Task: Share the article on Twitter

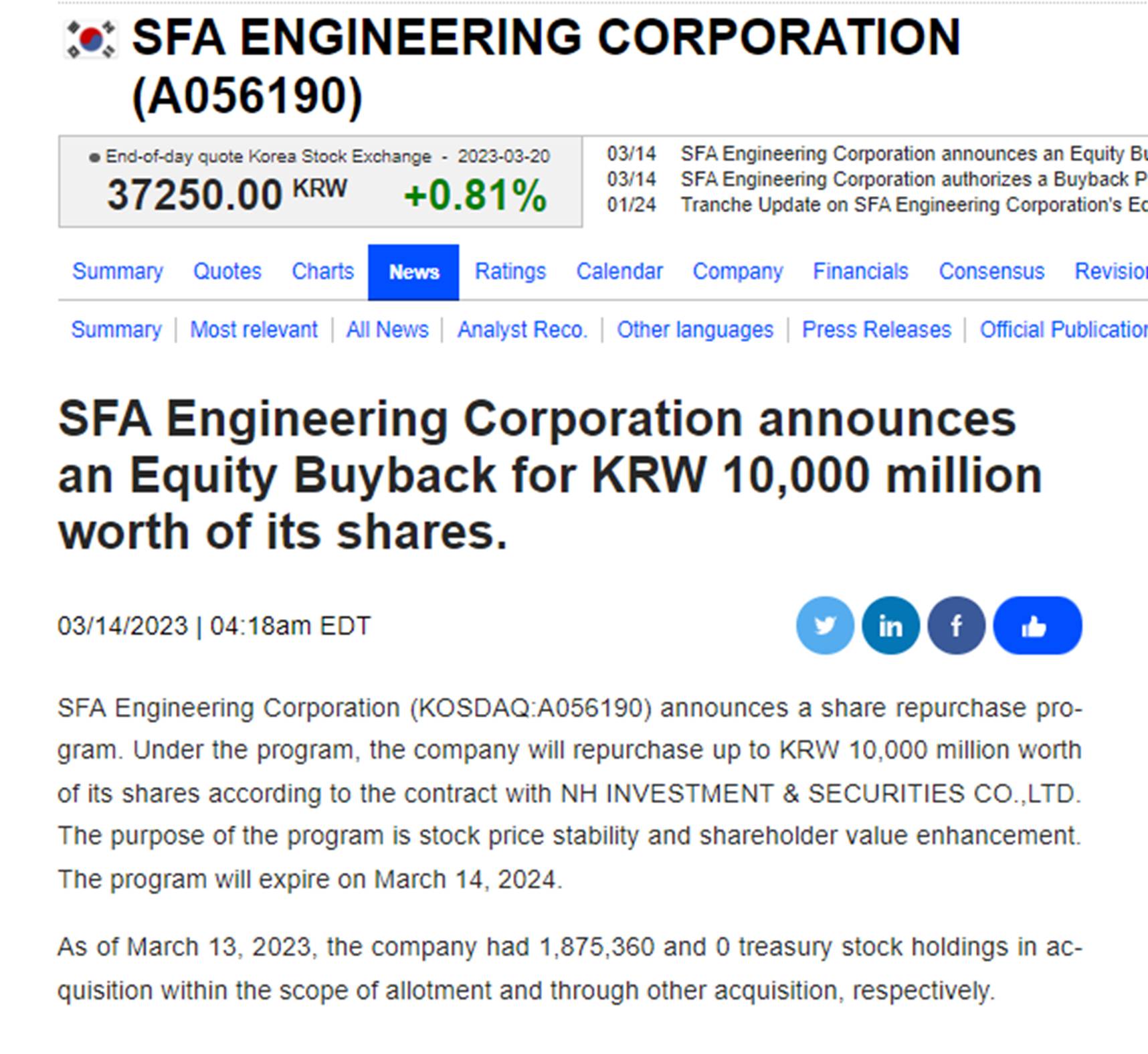Action: point(825,624)
